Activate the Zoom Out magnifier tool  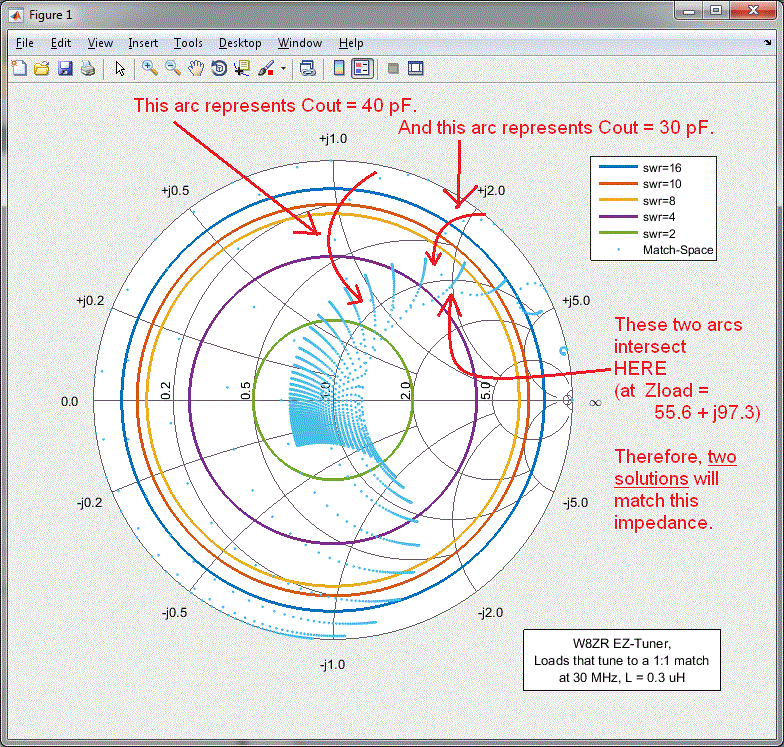tap(172, 68)
